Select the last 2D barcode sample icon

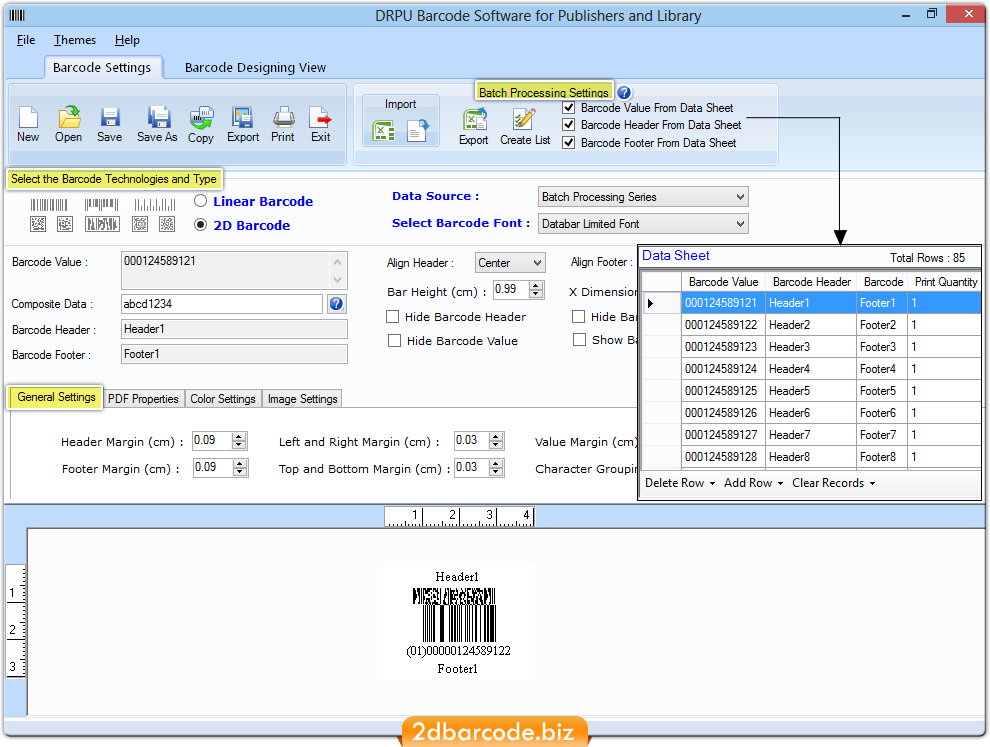pyautogui.click(x=167, y=224)
